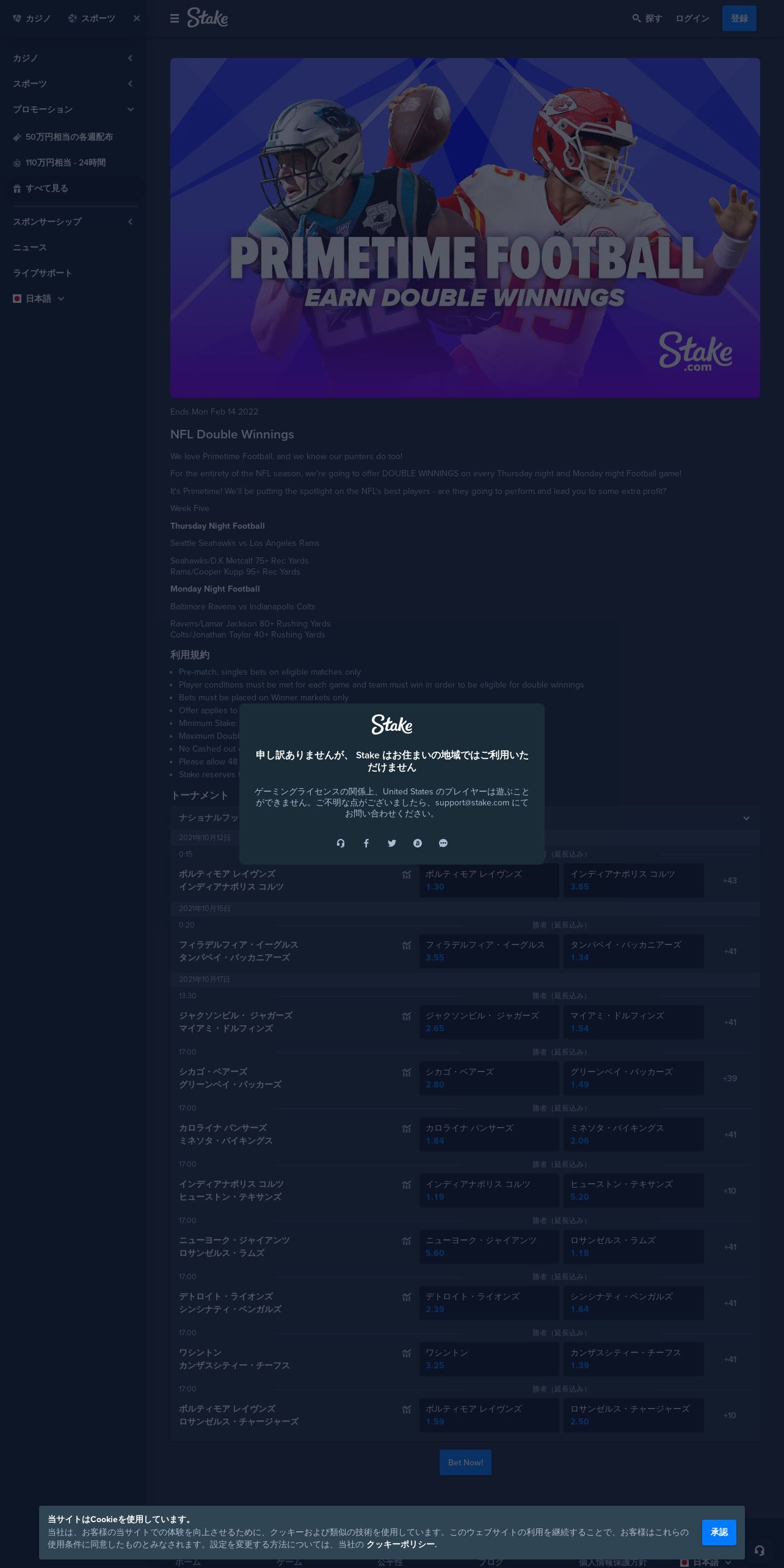Click the Bet Now! button
Screen dimensions: 784x1568
(465, 1462)
